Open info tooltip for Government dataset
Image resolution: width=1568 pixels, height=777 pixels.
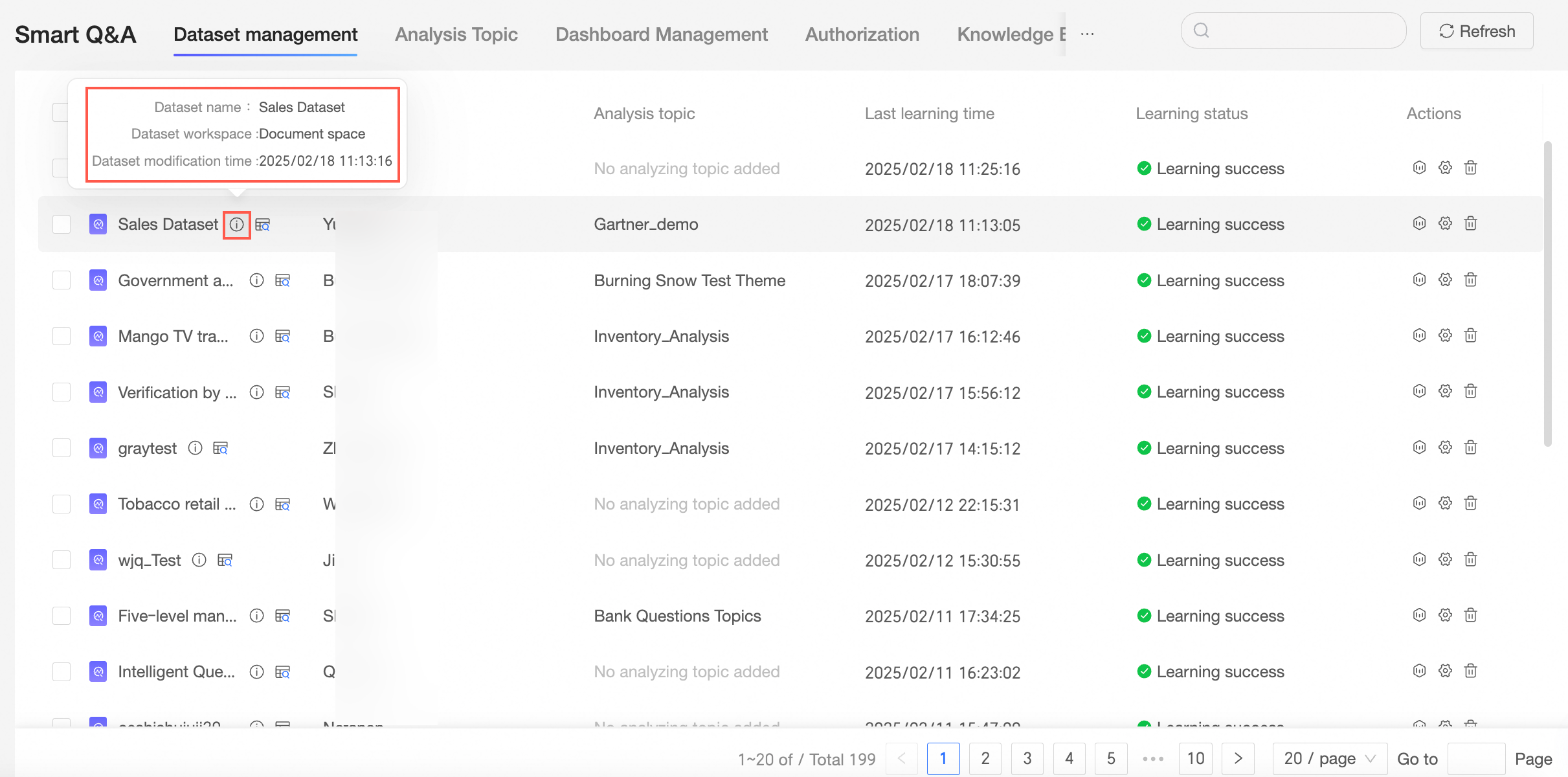coord(256,280)
